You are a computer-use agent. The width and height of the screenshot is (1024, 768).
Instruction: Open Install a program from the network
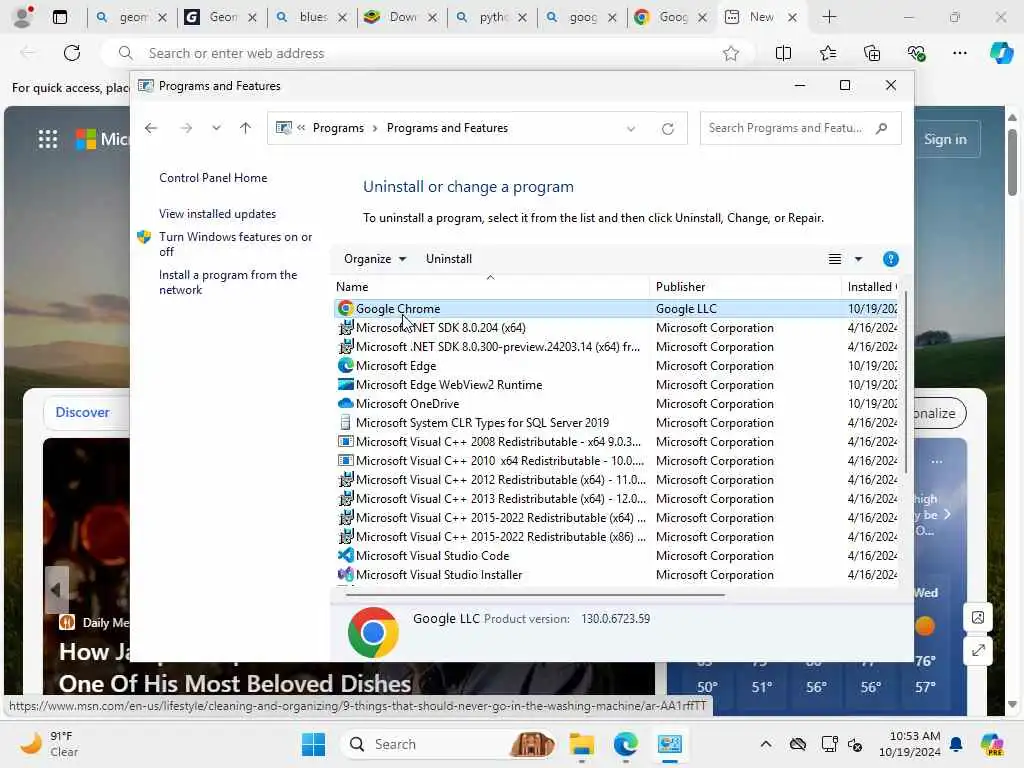click(x=228, y=282)
